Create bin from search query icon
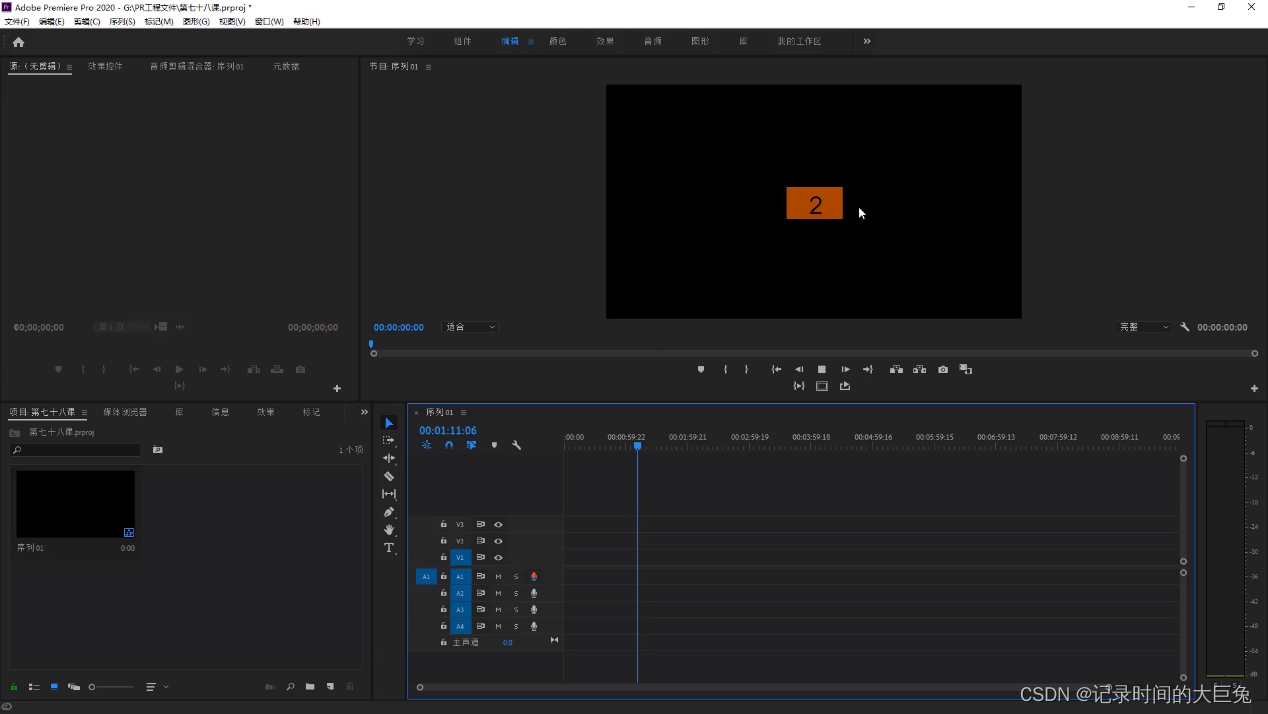 [x=157, y=450]
